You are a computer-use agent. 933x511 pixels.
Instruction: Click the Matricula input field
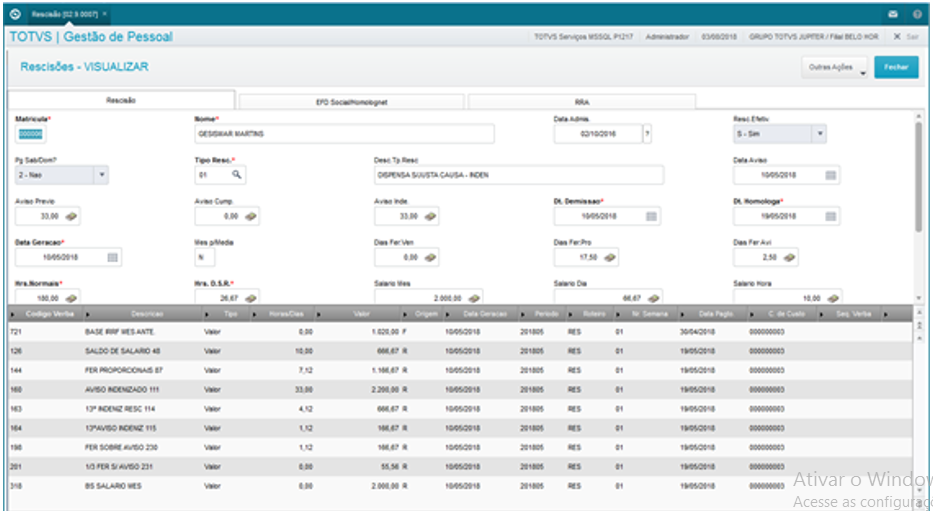[x=30, y=134]
